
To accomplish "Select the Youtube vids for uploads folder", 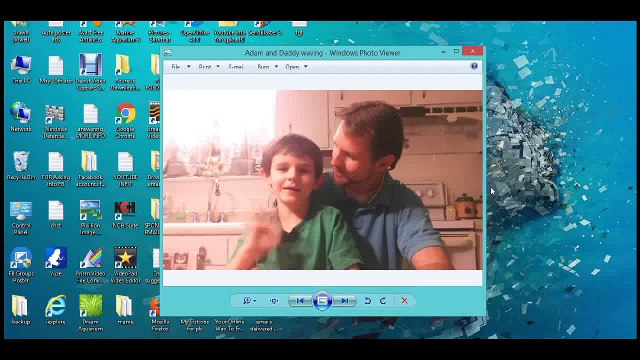I will click(229, 33).
